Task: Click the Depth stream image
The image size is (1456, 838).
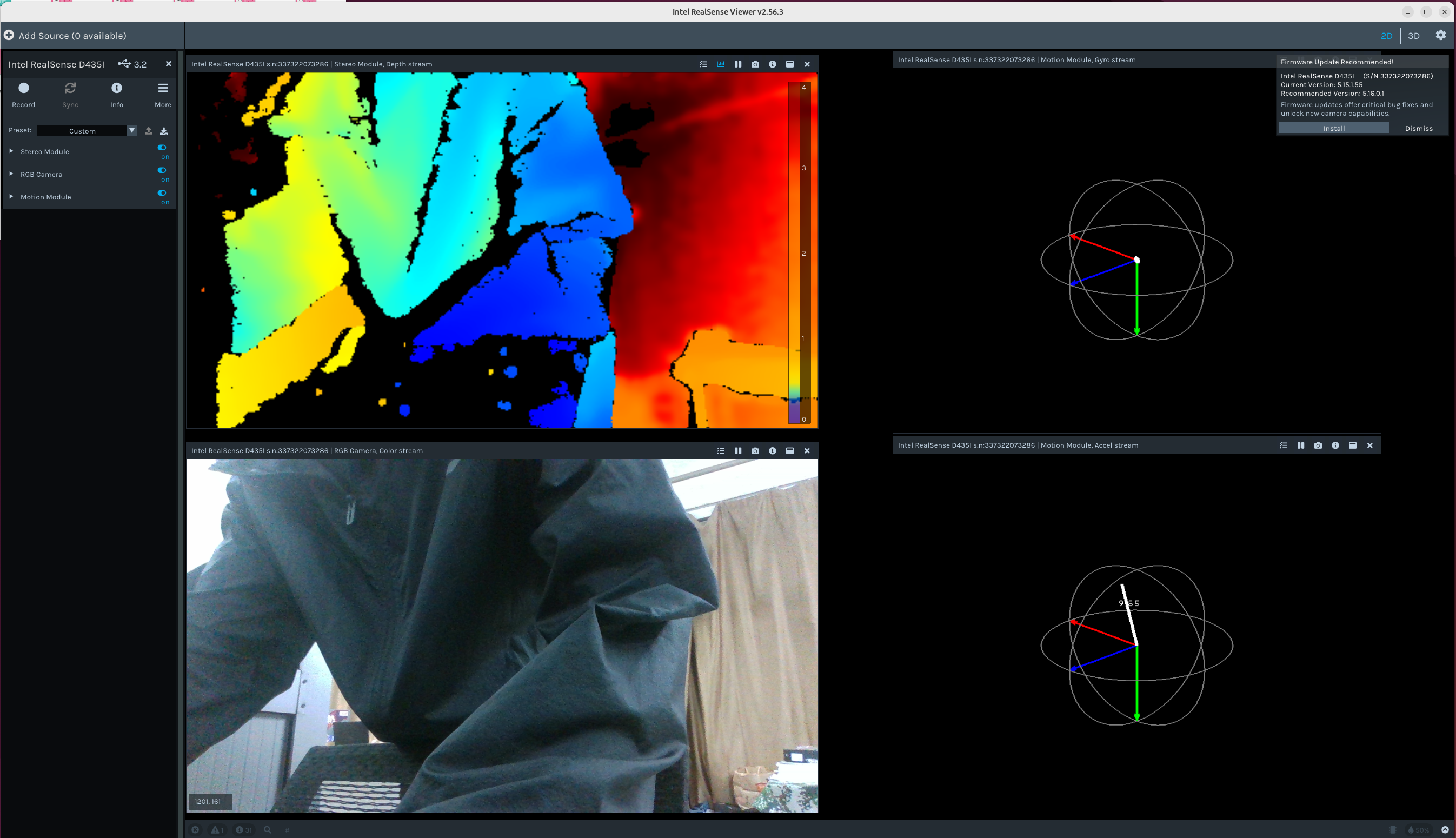Action: [x=502, y=250]
